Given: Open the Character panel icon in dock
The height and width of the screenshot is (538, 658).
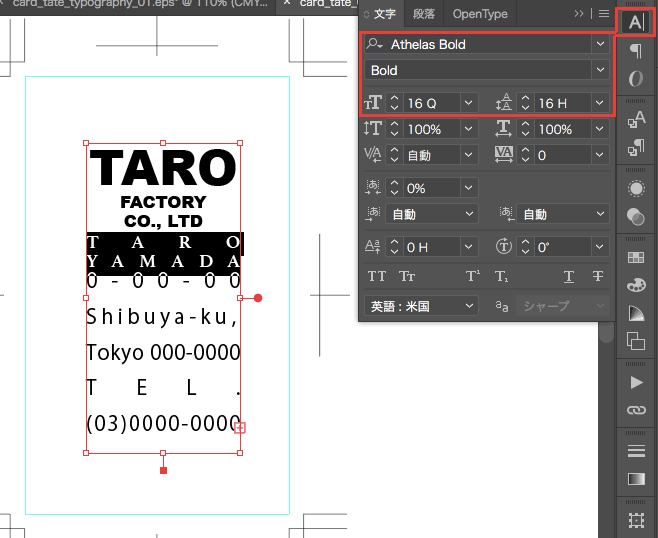Looking at the screenshot, I should 636,21.
